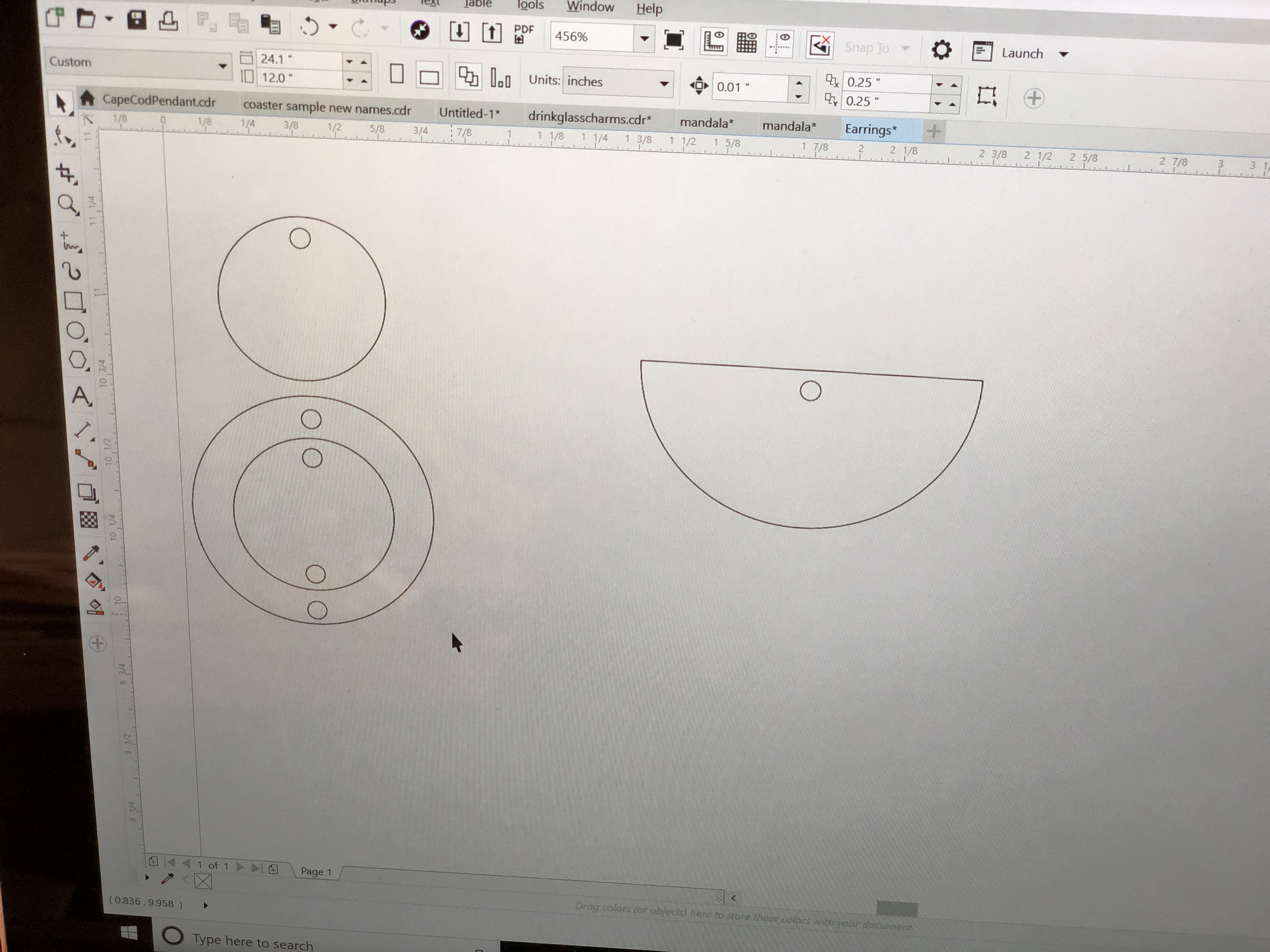Export the drawing
The image size is (1270, 952).
(491, 32)
